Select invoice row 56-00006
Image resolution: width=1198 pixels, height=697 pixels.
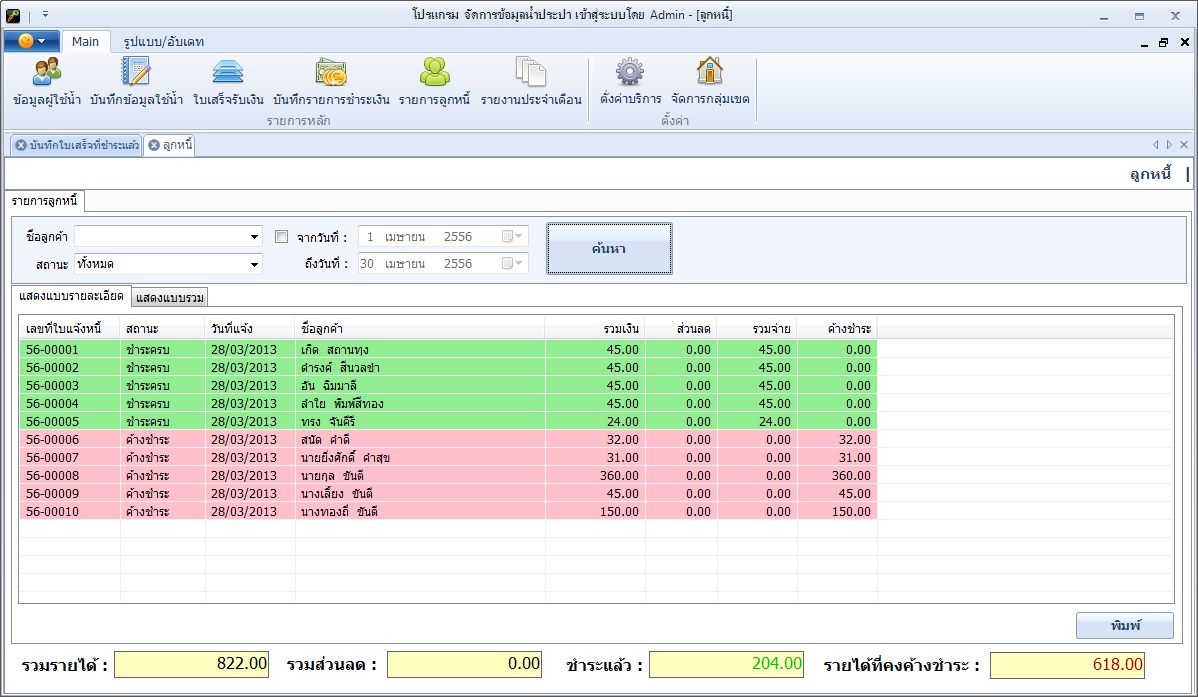point(448,439)
